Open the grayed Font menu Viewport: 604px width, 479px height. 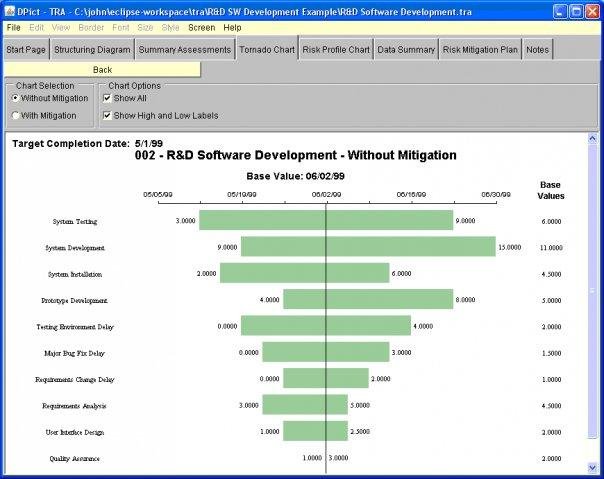[x=121, y=28]
